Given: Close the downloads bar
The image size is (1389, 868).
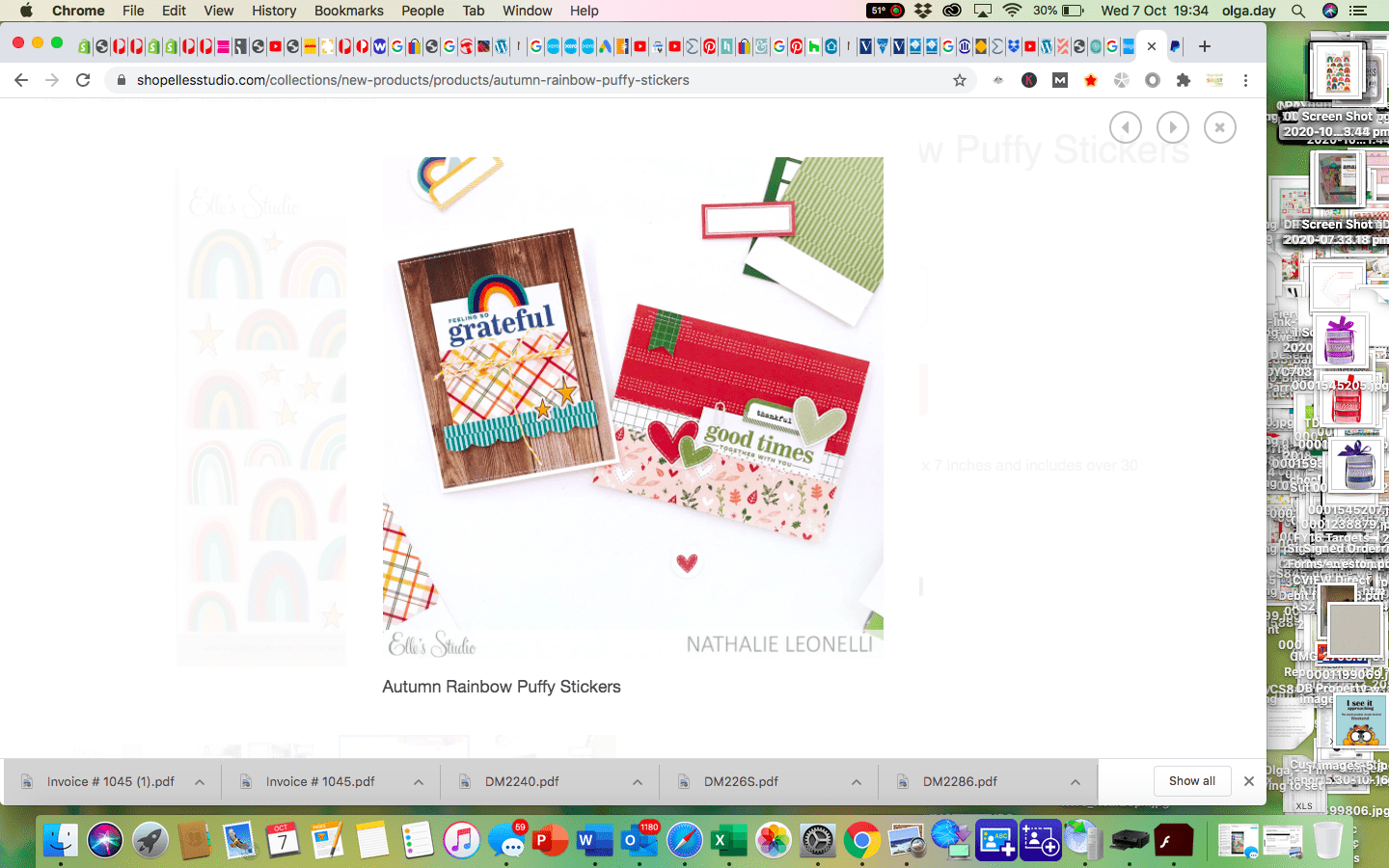Looking at the screenshot, I should 1249,781.
